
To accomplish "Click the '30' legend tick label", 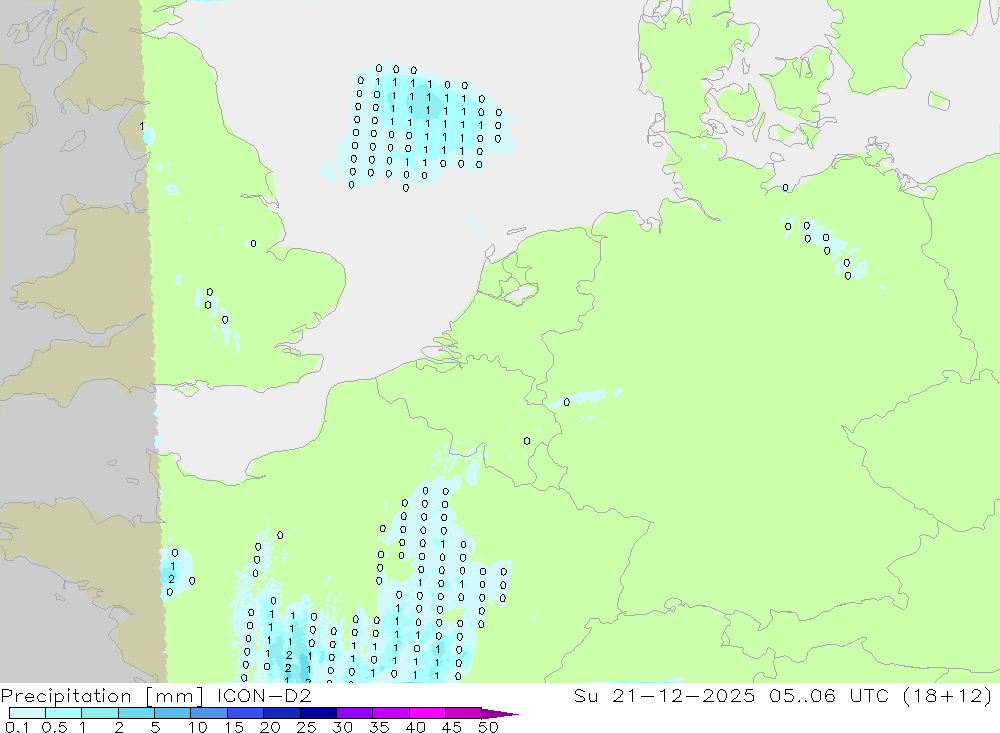I will (343, 727).
